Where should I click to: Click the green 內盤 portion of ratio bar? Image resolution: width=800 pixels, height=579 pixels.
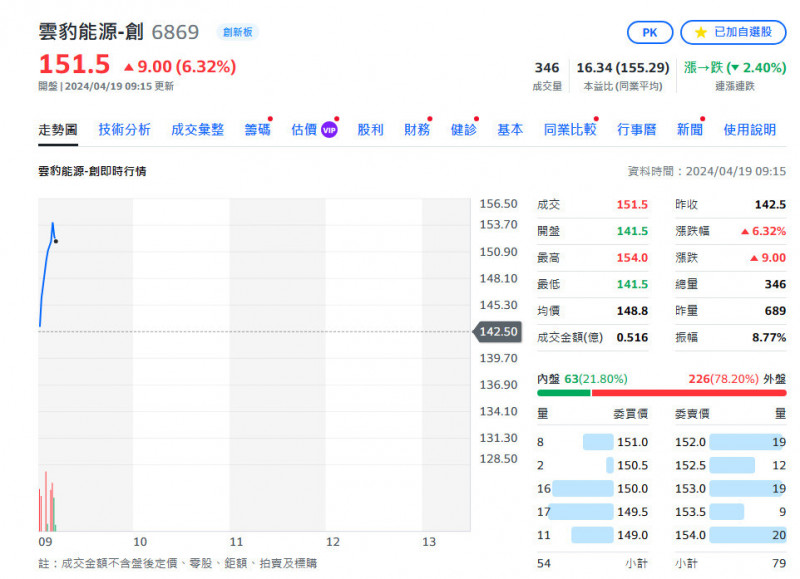564,393
